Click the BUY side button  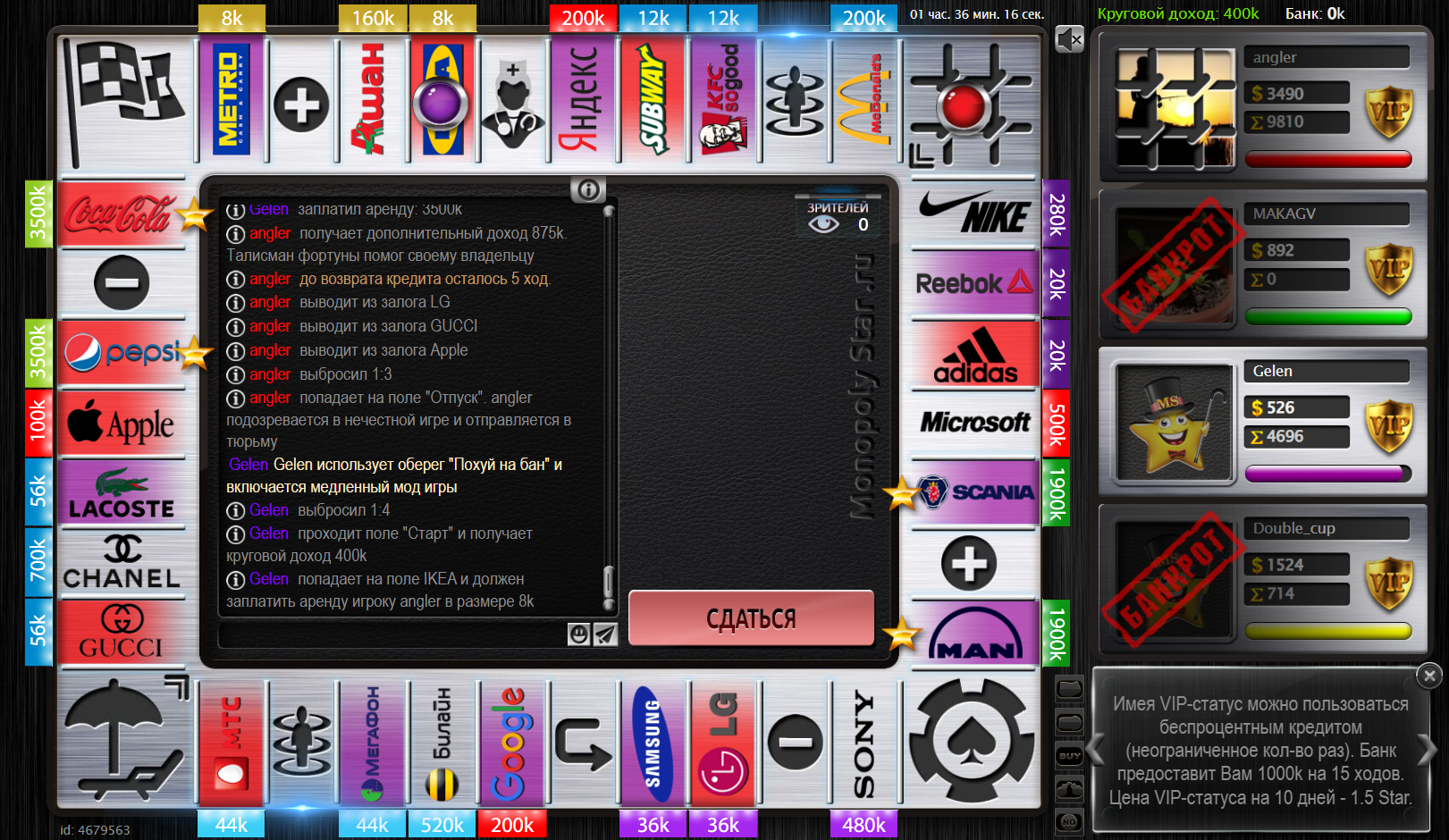(1070, 756)
